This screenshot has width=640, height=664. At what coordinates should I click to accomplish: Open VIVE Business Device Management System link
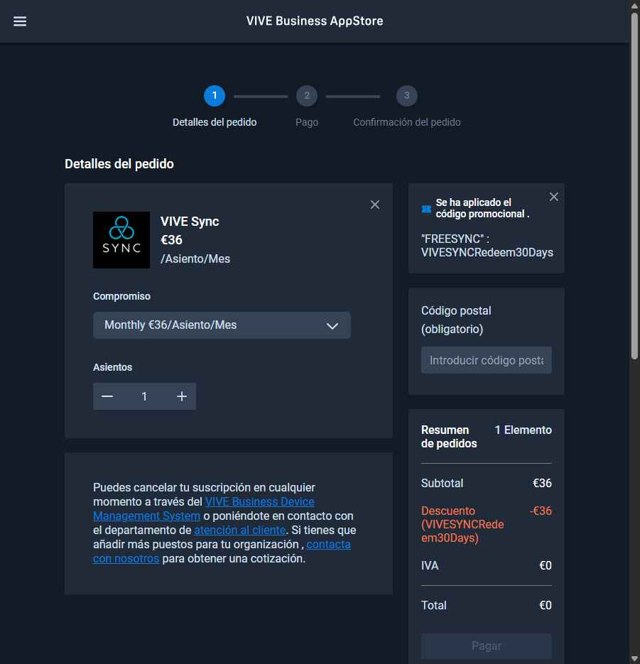point(204,509)
